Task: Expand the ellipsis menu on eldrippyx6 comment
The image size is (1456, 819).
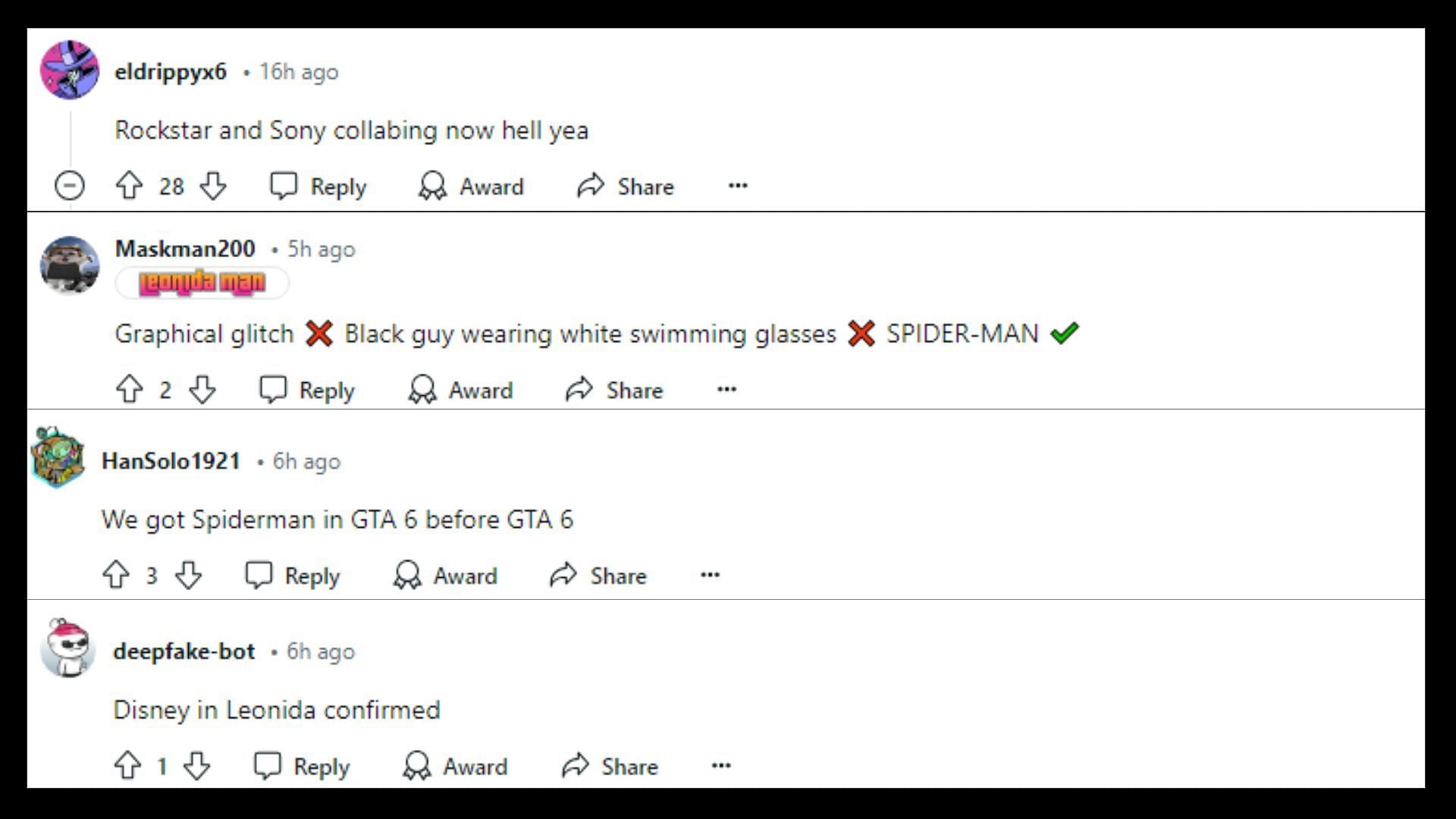Action: tap(738, 186)
